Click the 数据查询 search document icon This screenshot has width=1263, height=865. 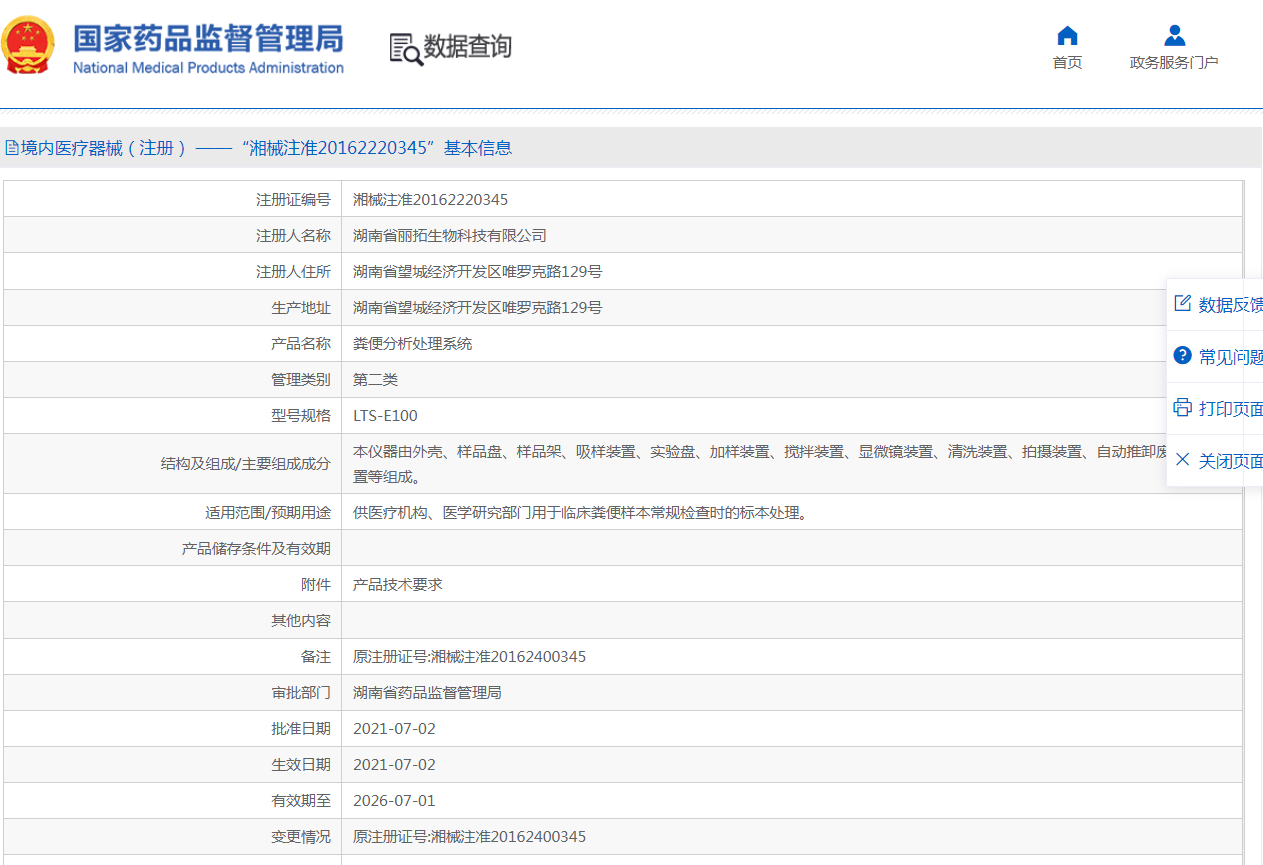(406, 48)
